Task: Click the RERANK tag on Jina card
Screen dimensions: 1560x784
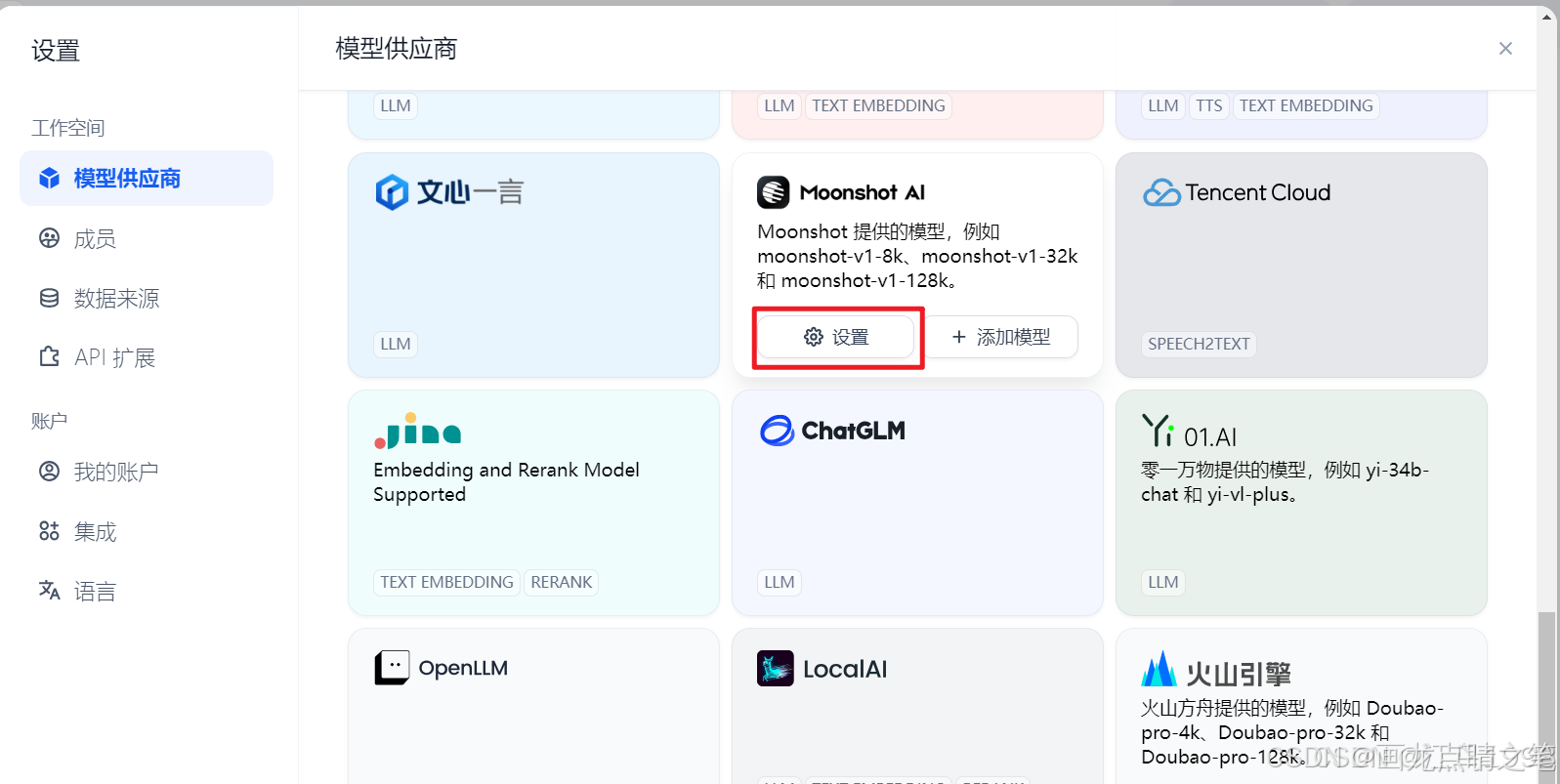Action: tap(562, 582)
